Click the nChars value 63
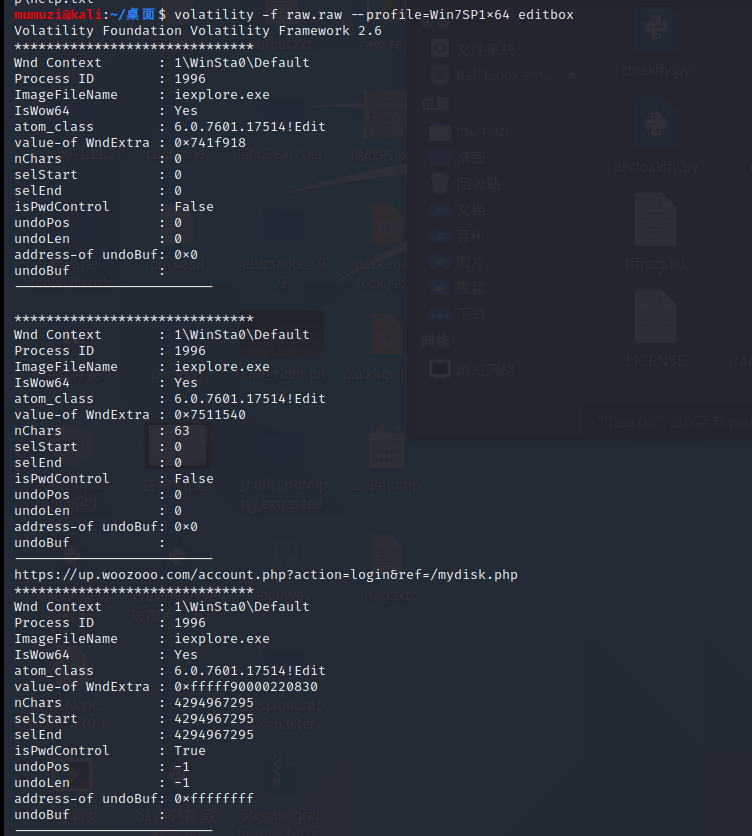752x836 pixels. click(x=182, y=431)
